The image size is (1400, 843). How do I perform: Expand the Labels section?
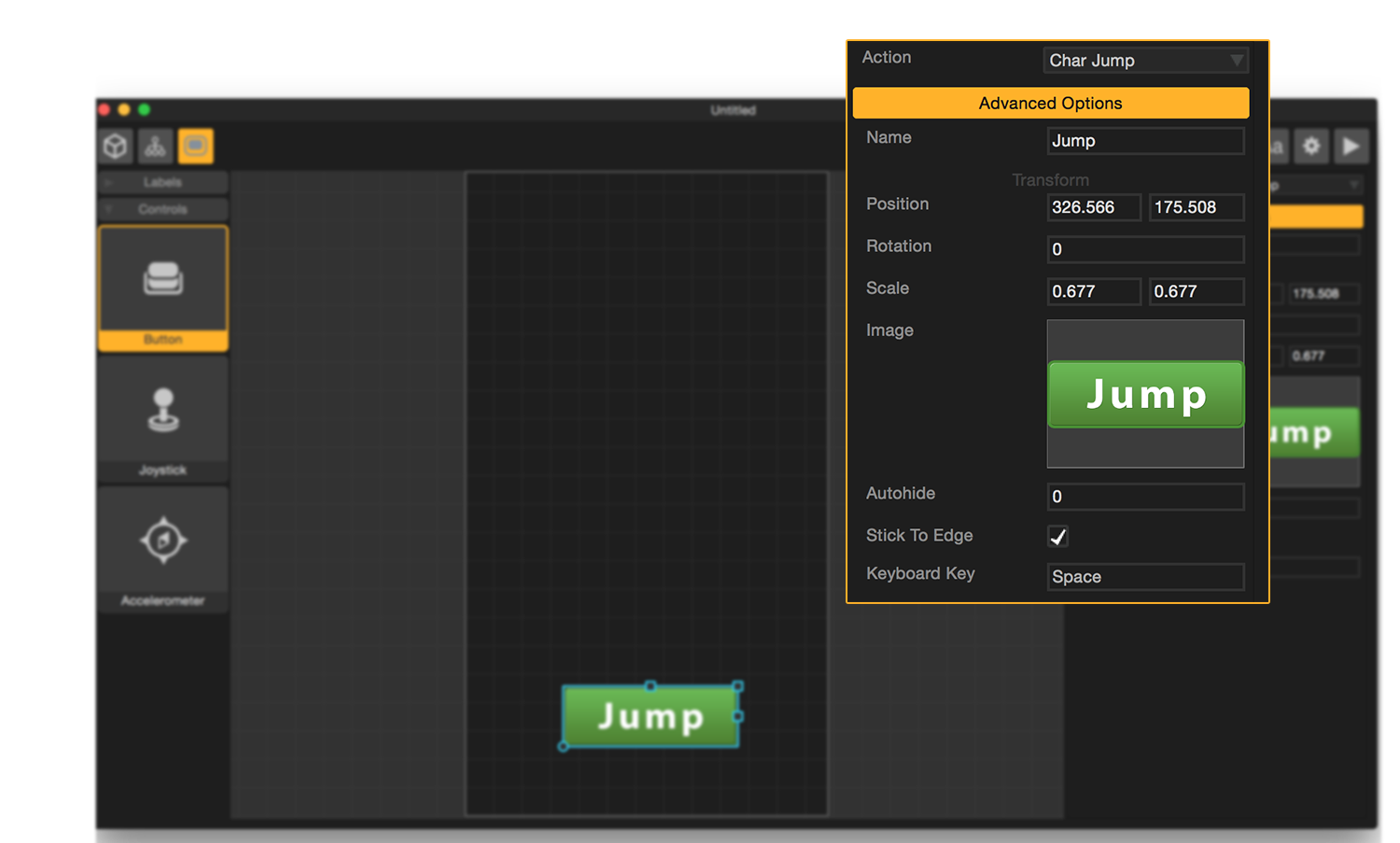pyautogui.click(x=162, y=182)
